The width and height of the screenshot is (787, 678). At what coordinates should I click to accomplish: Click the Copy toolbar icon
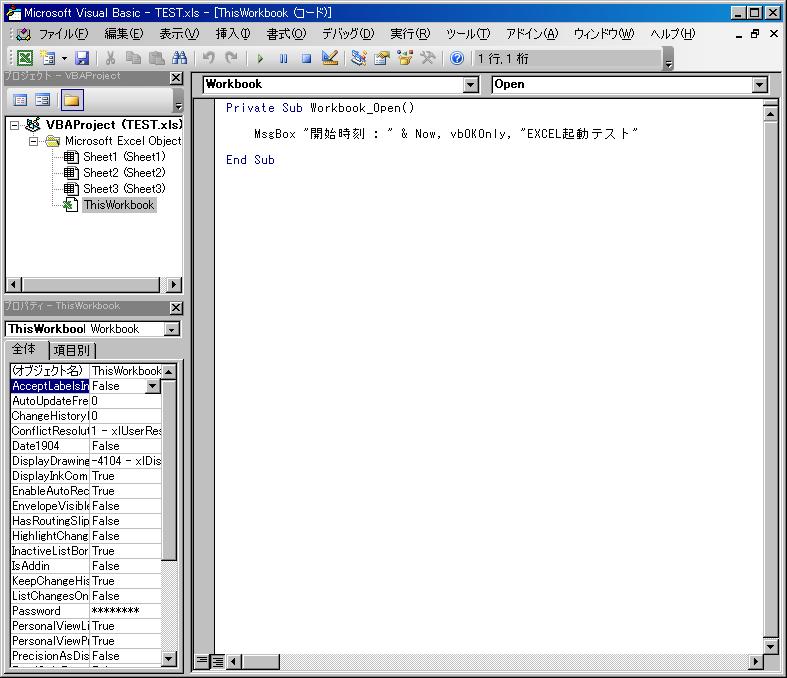click(x=134, y=58)
